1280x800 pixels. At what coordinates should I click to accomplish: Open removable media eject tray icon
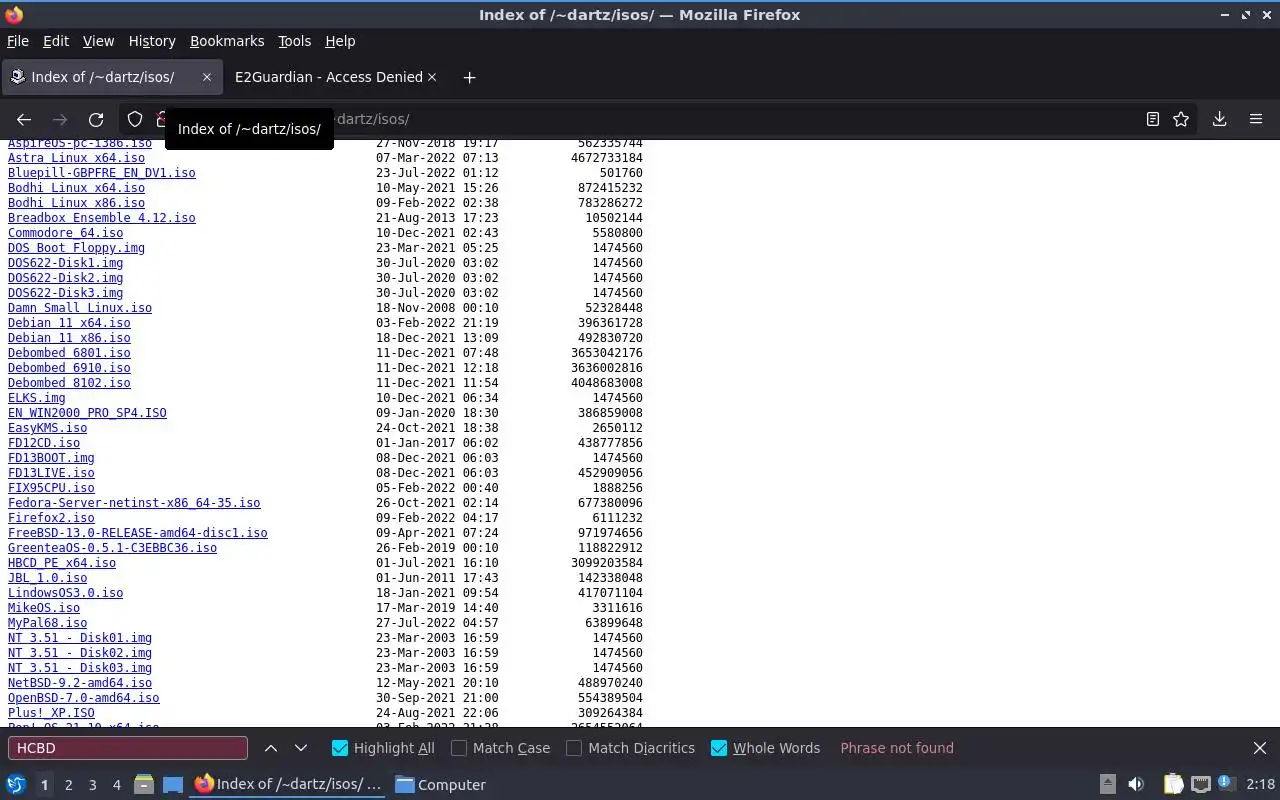(x=1108, y=785)
